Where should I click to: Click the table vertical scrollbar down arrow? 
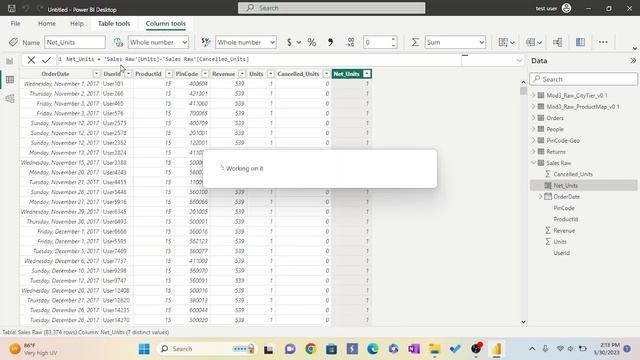click(x=523, y=322)
